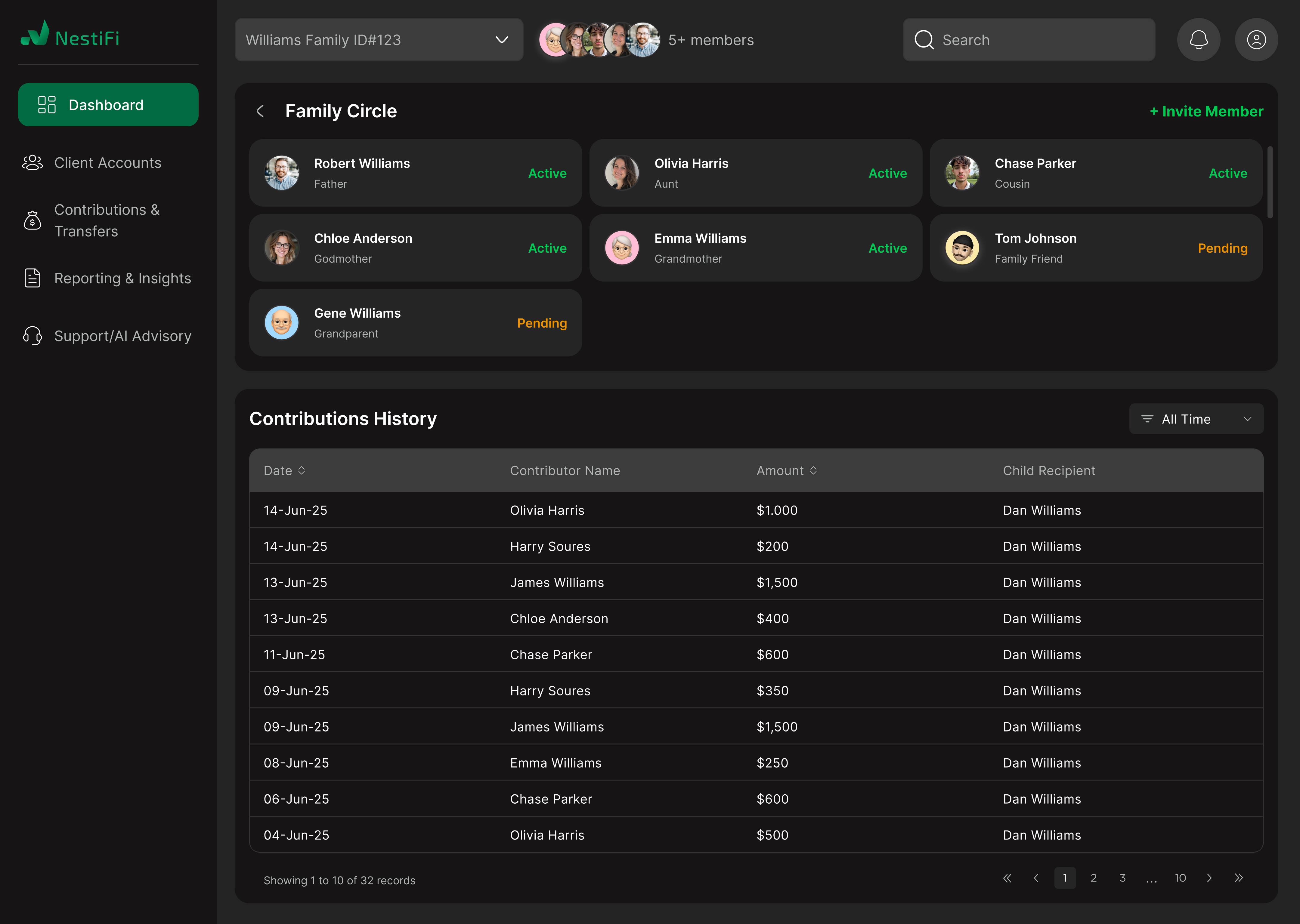
Task: Go to next page arrow
Action: pos(1209,878)
